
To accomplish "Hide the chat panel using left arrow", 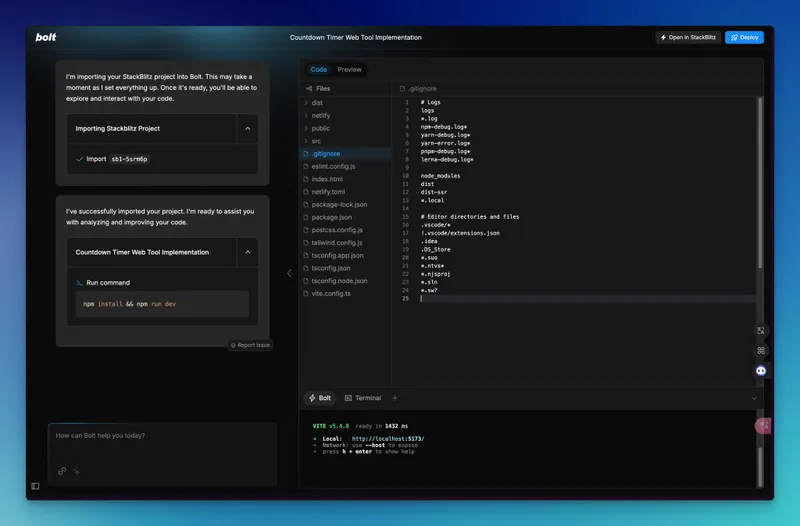I will pos(290,273).
